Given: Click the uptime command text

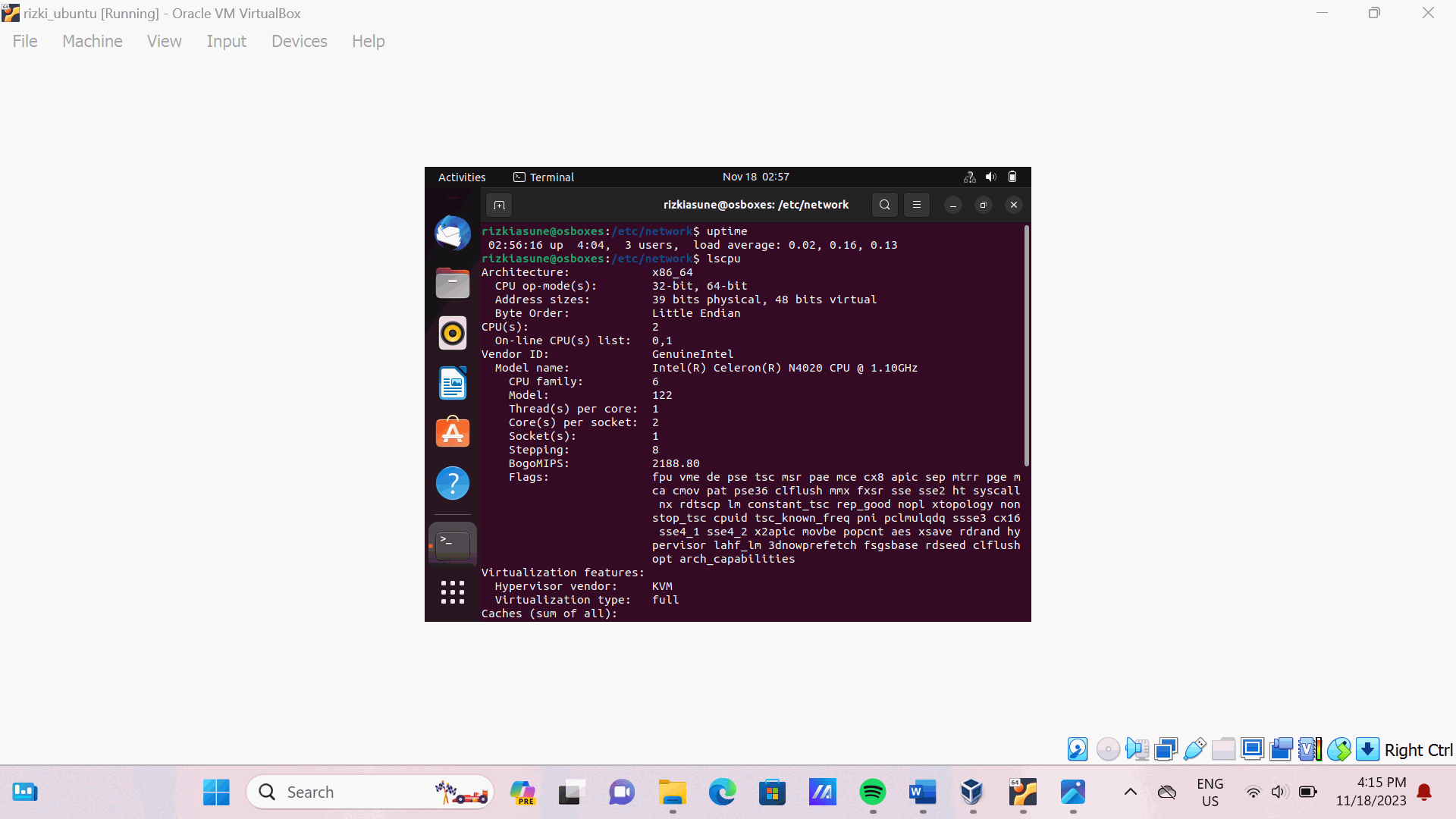Looking at the screenshot, I should click(726, 231).
